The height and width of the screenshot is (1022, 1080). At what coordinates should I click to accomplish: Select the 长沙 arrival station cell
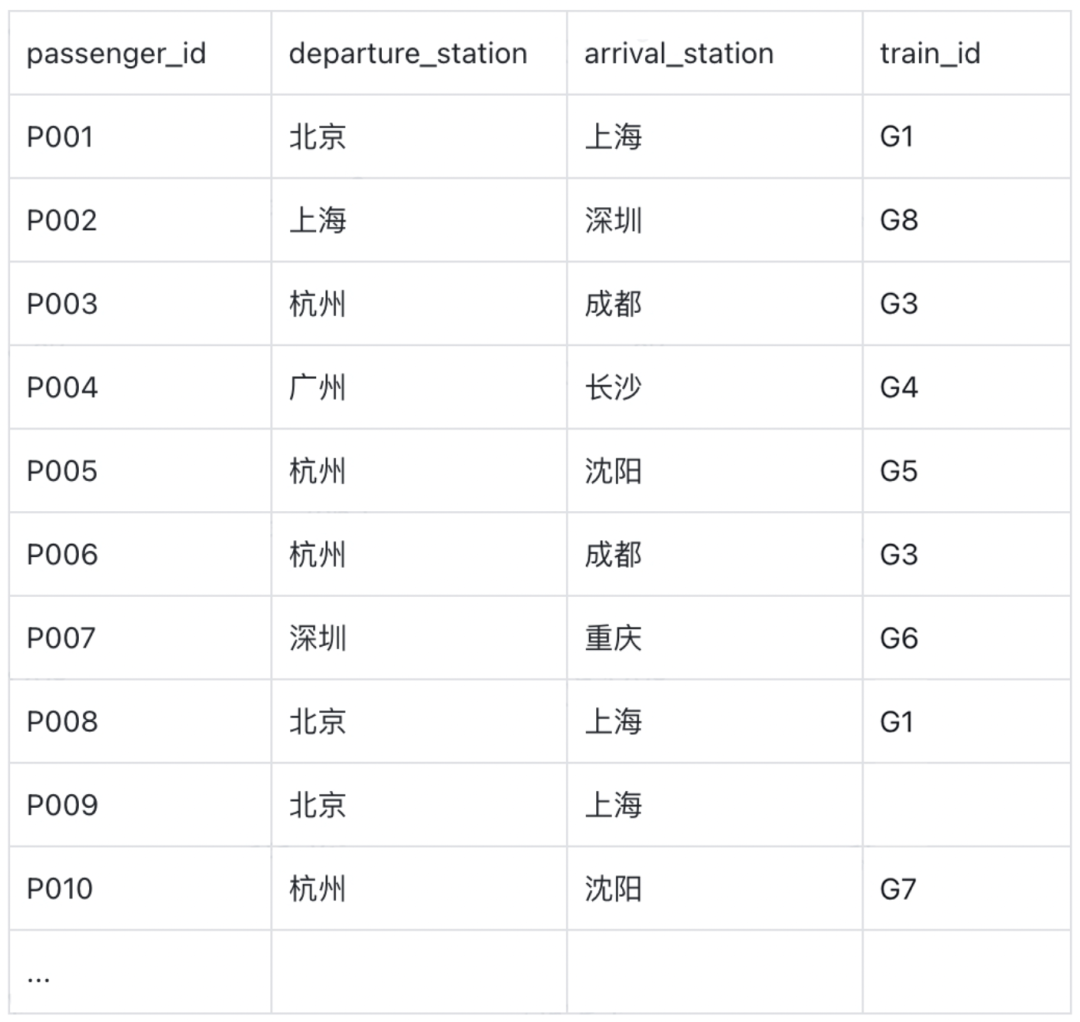(613, 388)
